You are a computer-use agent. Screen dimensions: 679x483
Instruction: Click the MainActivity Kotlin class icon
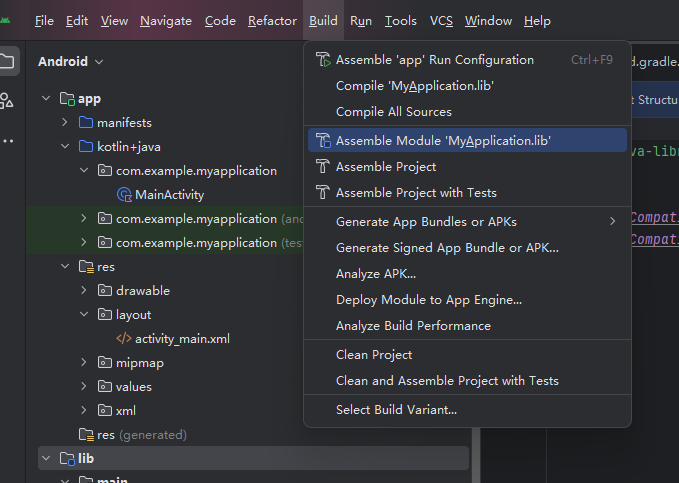(x=124, y=195)
